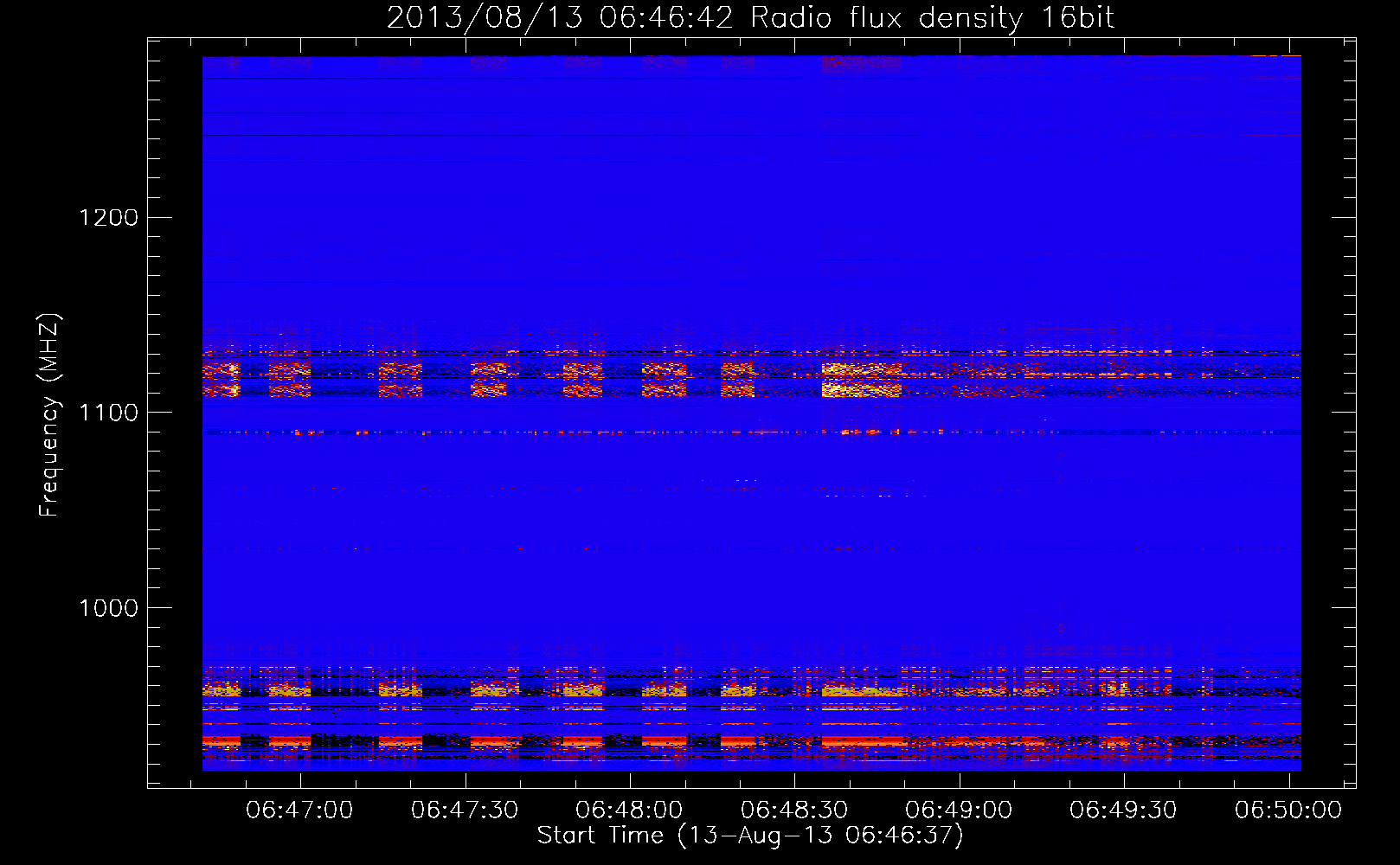Click the '06:47:30' time tick label
The image size is (1400, 865).
pyautogui.click(x=465, y=811)
